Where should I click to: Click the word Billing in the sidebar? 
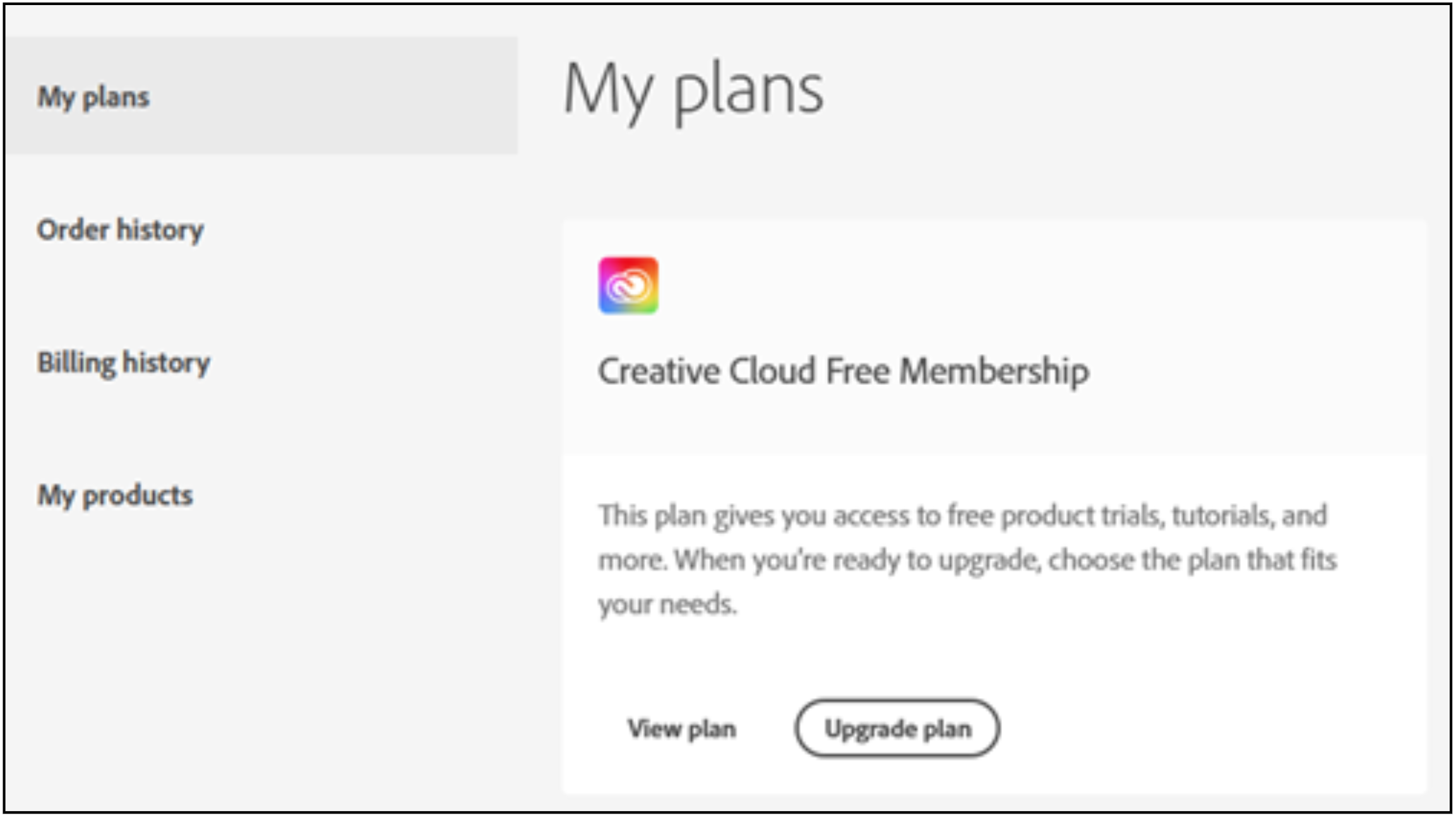[76, 363]
